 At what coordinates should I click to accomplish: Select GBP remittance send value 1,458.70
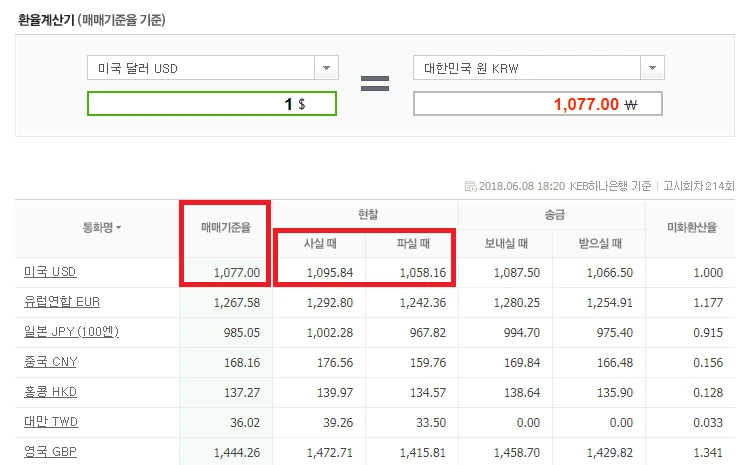tap(516, 452)
